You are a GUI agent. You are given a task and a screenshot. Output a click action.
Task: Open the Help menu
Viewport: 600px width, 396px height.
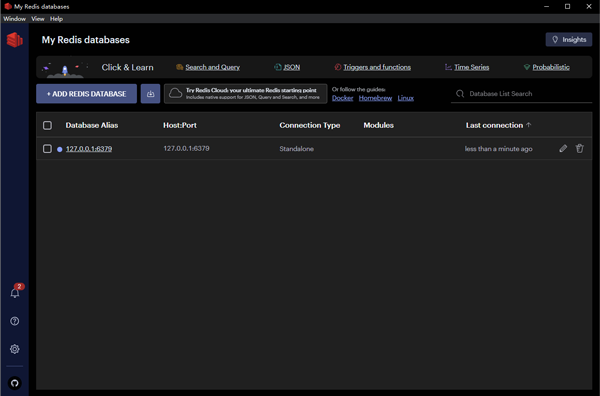point(56,19)
